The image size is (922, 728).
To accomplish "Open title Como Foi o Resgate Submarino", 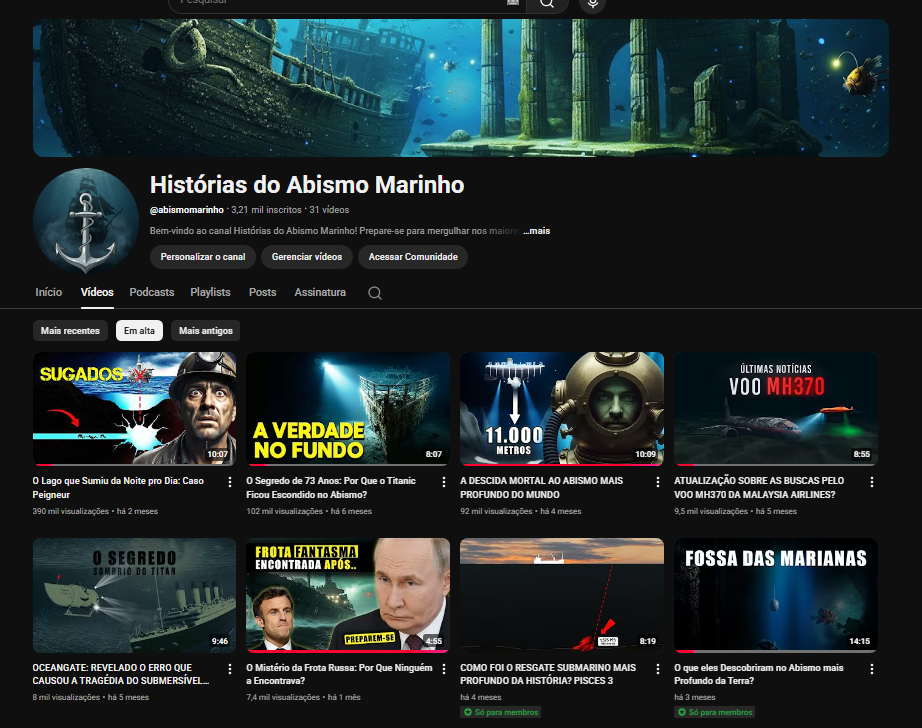I will coord(548,674).
